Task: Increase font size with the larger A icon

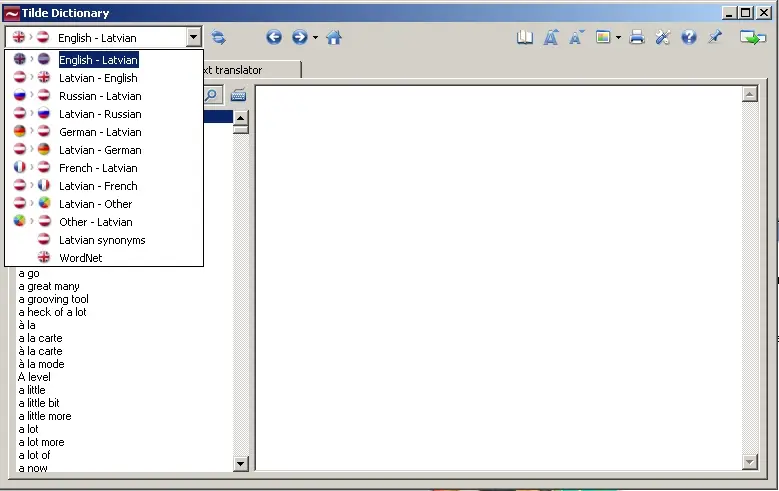Action: [550, 37]
